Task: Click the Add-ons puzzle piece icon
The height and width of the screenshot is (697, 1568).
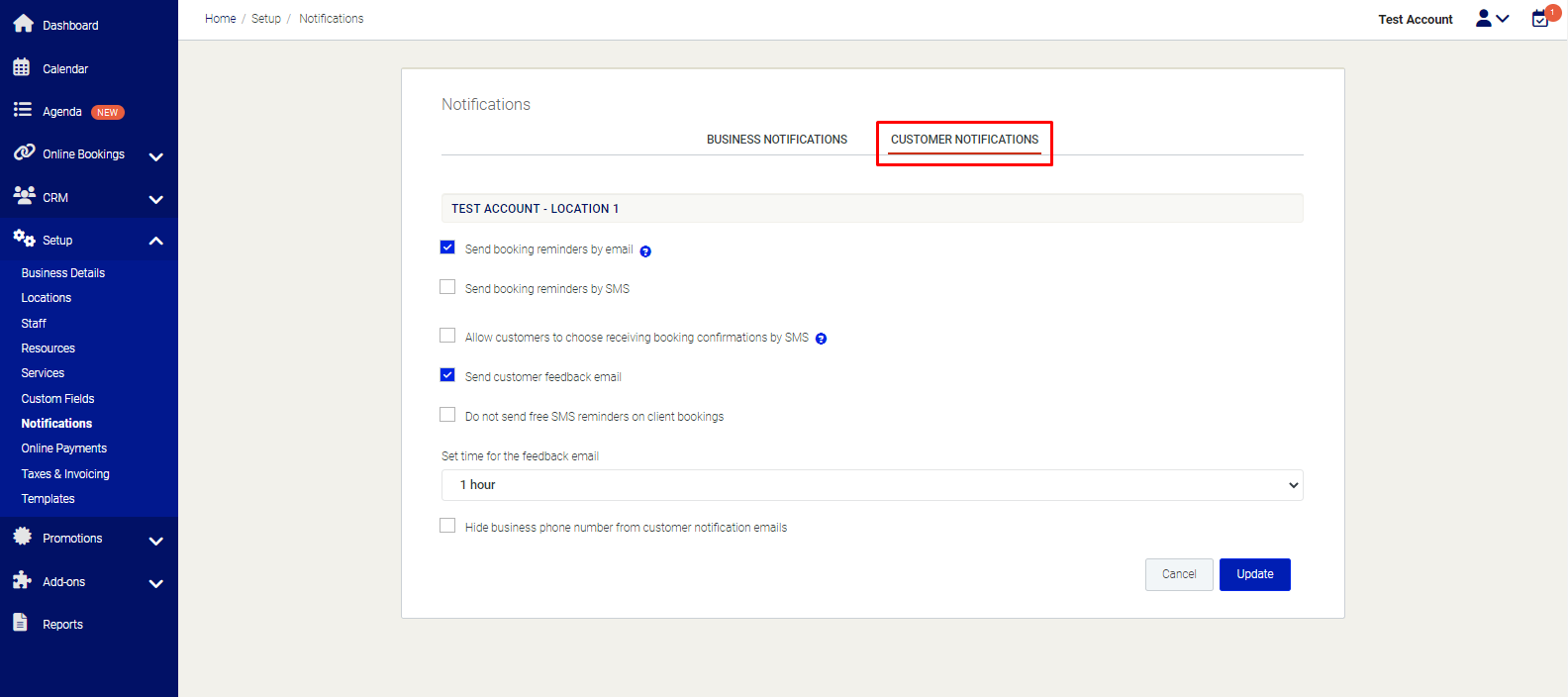Action: (x=22, y=580)
